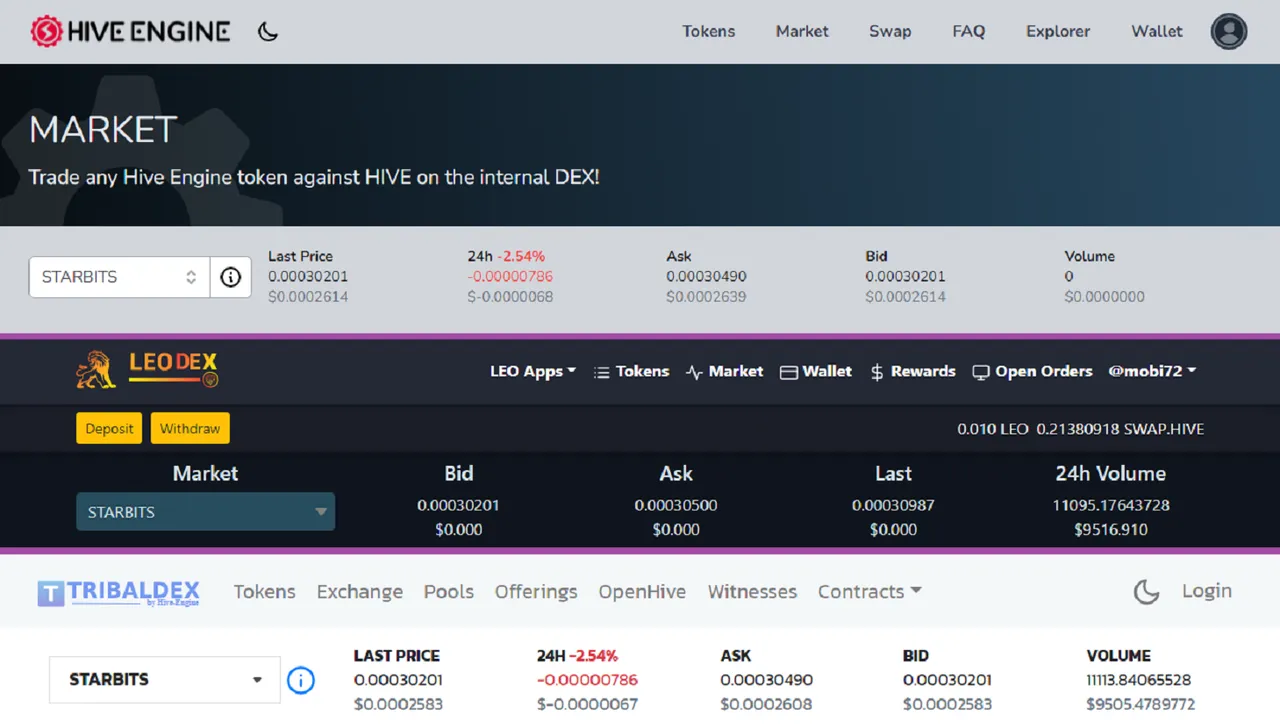Viewport: 1280px width, 728px height.
Task: Open the TribalDex Exchange page
Action: coord(360,592)
